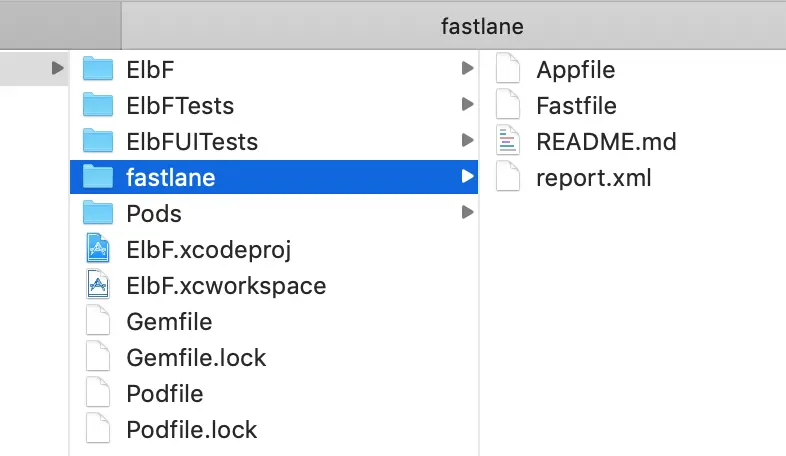Expand the ElbF folder arrow

pyautogui.click(x=467, y=69)
